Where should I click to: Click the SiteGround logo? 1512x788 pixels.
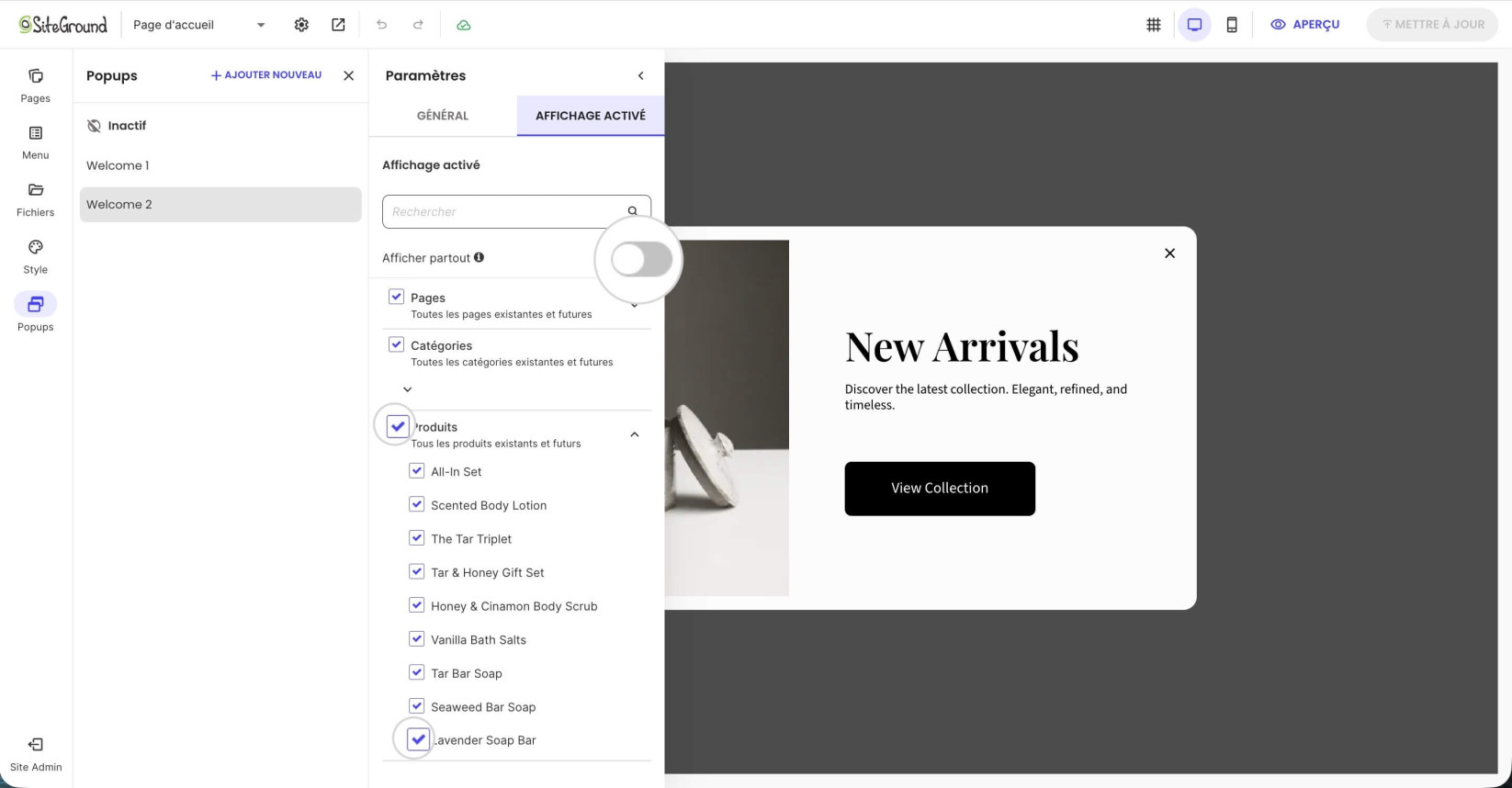click(x=62, y=25)
